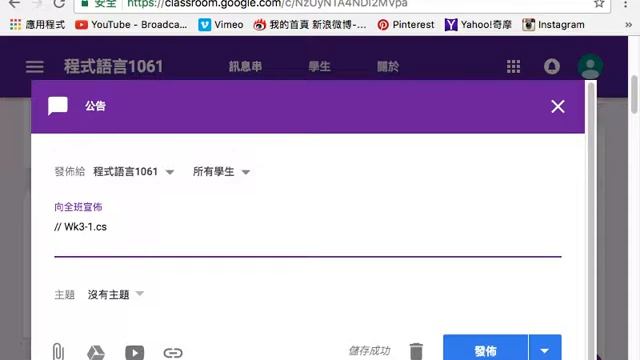Switch to the 關於 tab

click(388, 67)
